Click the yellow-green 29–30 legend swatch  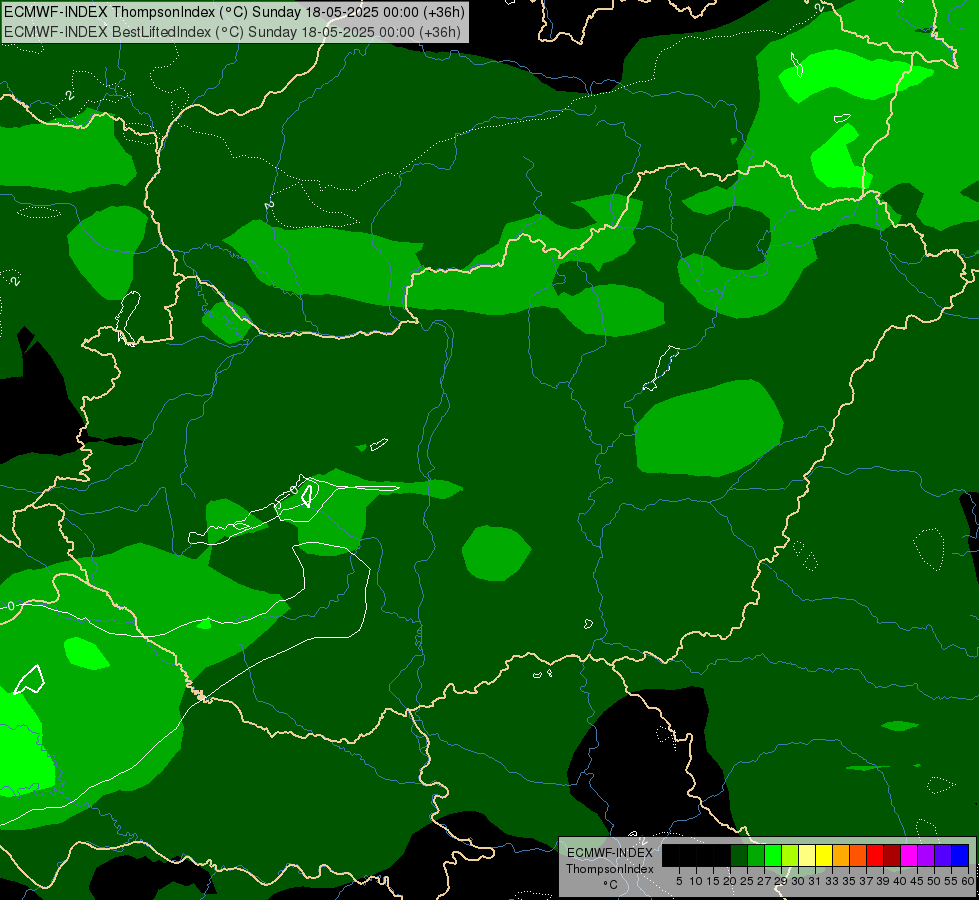[x=790, y=855]
